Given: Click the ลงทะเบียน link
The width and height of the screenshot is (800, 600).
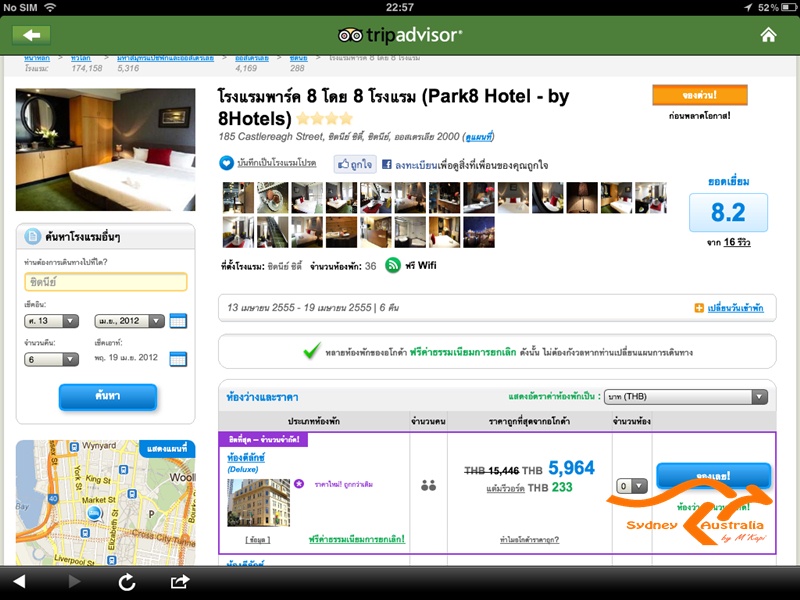Looking at the screenshot, I should (x=416, y=165).
